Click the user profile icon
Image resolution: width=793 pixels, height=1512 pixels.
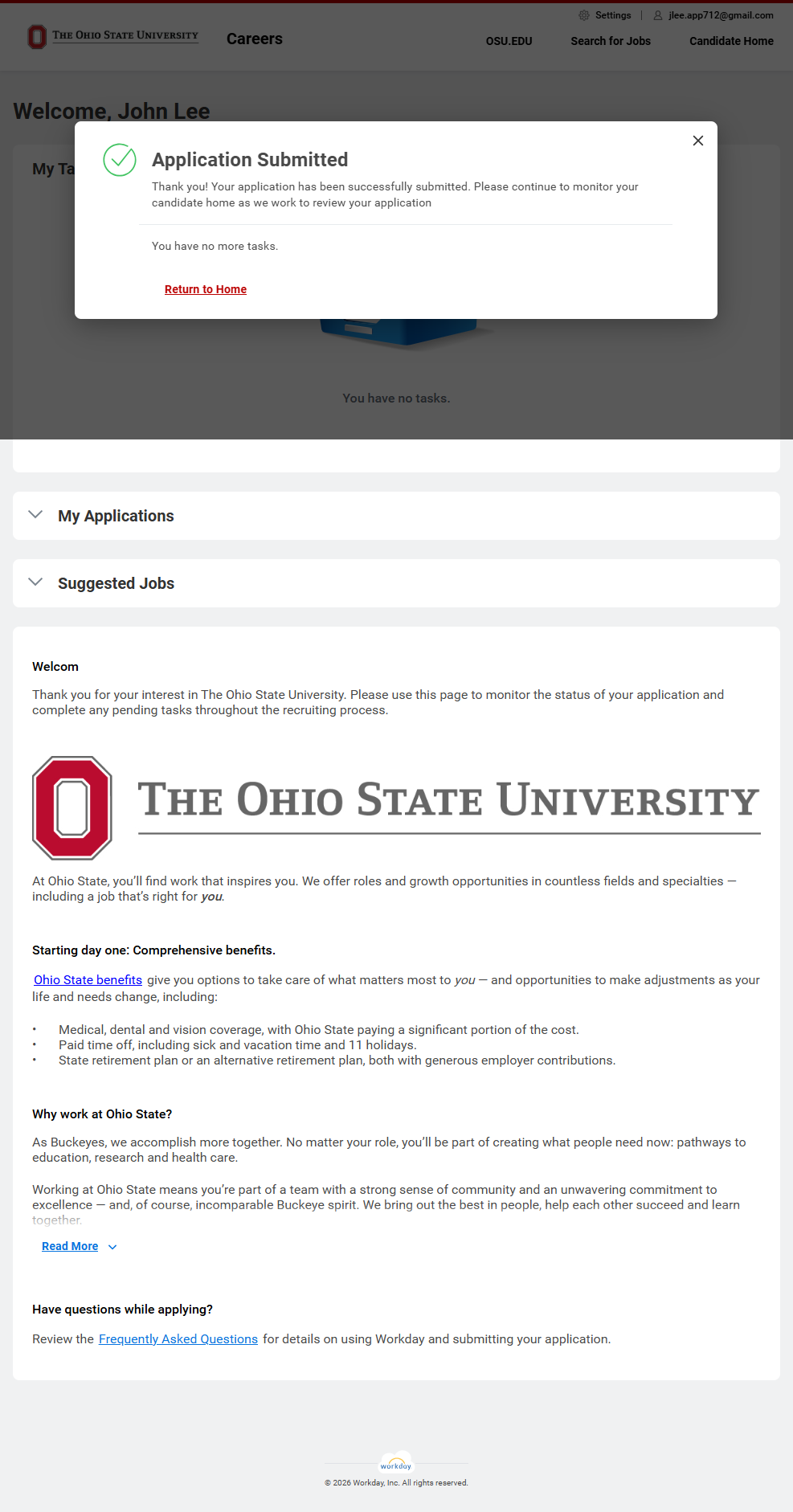[657, 15]
